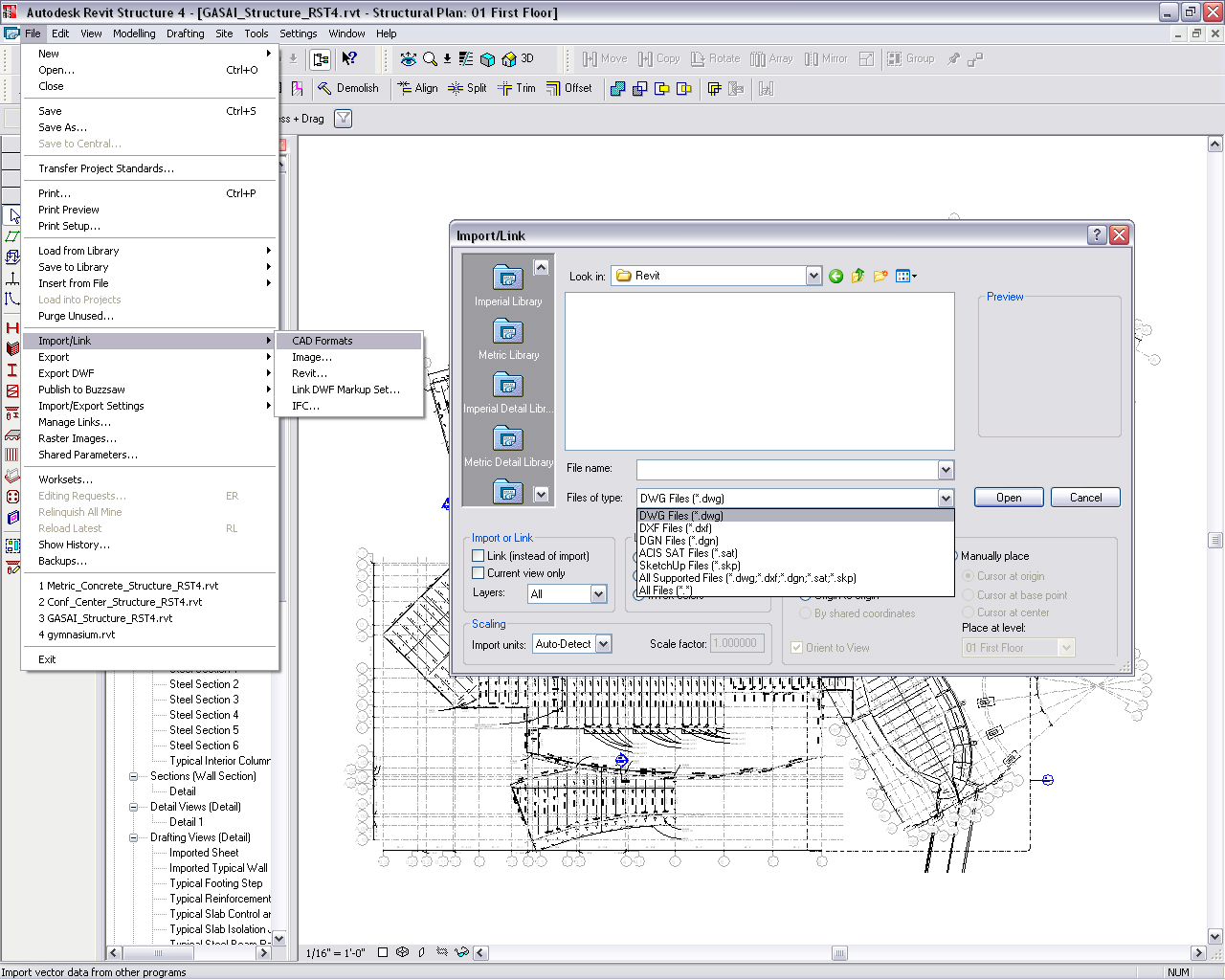The width and height of the screenshot is (1225, 980).
Task: Click the drawing area horizontal scrollbar thumb
Action: point(839,953)
